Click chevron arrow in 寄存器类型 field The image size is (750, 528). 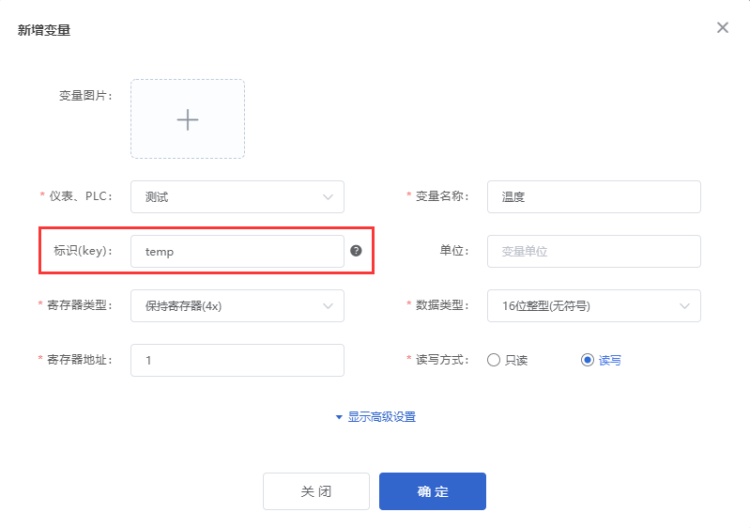click(328, 306)
